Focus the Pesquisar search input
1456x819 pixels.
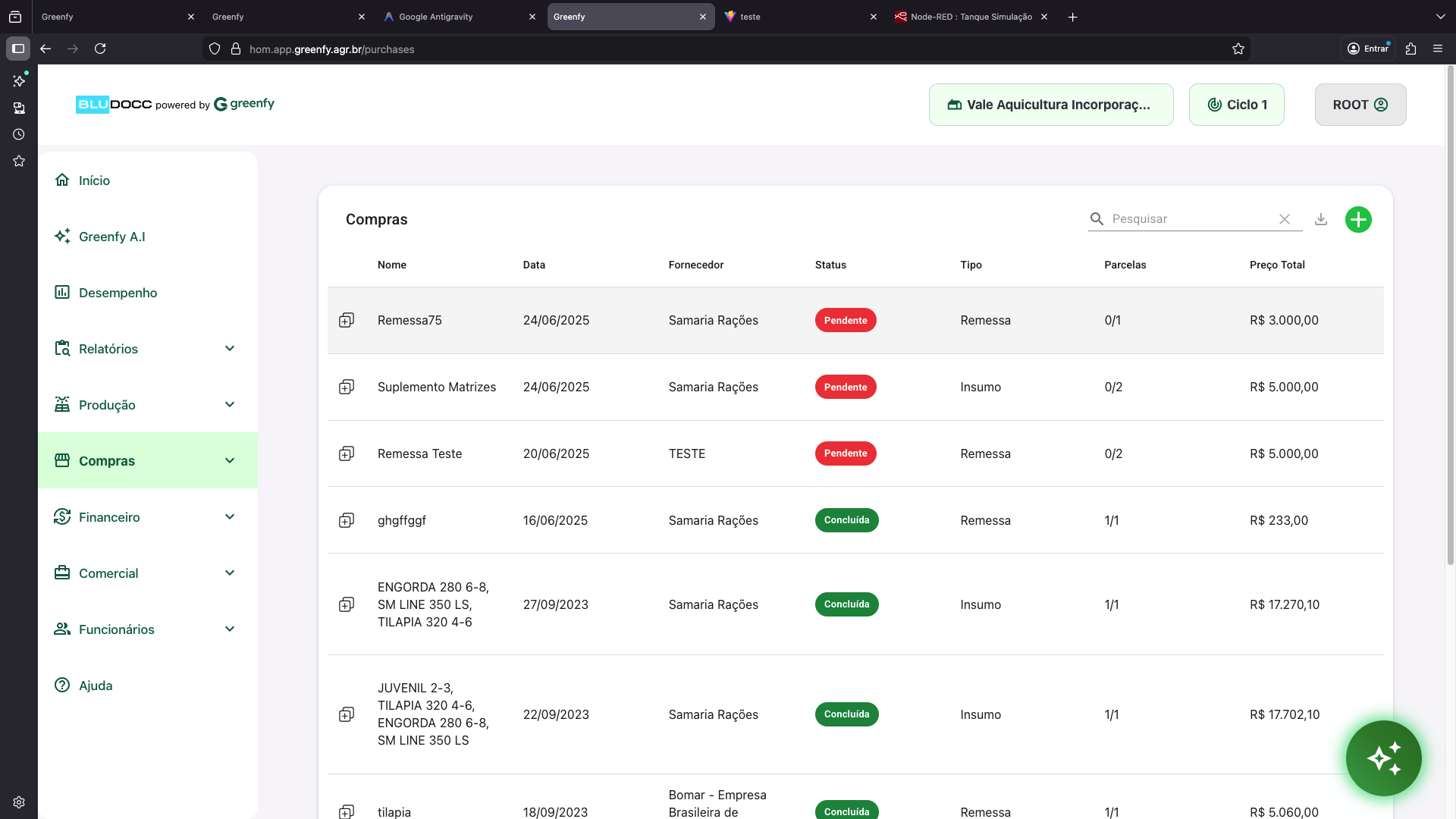click(x=1191, y=219)
